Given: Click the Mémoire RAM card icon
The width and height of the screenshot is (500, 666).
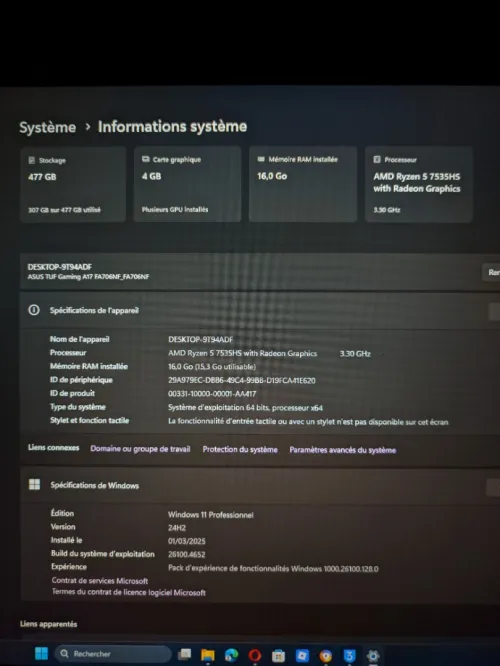Looking at the screenshot, I should 261,159.
